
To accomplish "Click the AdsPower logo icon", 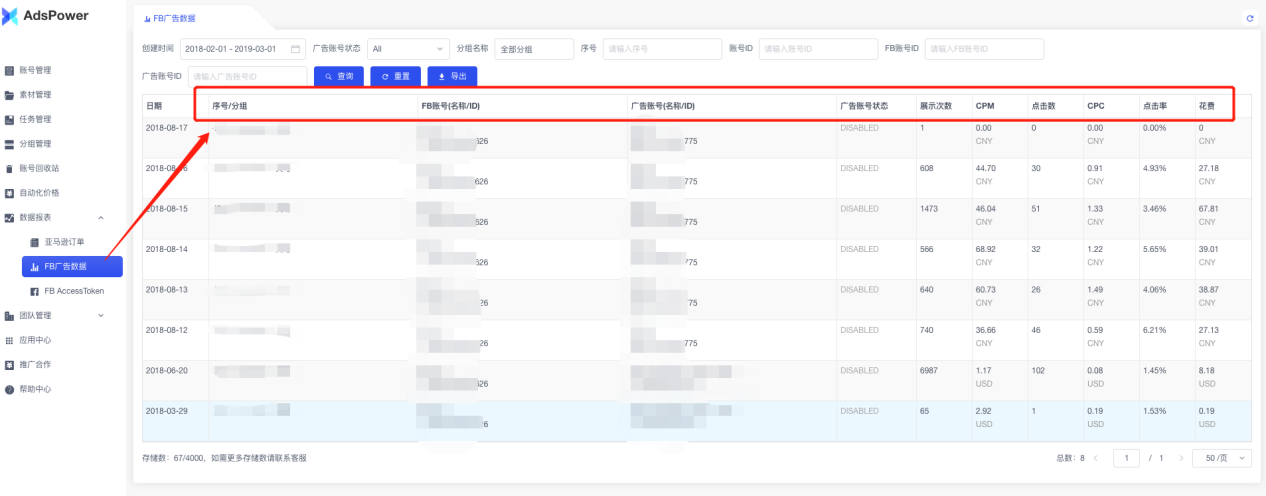I will 11,16.
